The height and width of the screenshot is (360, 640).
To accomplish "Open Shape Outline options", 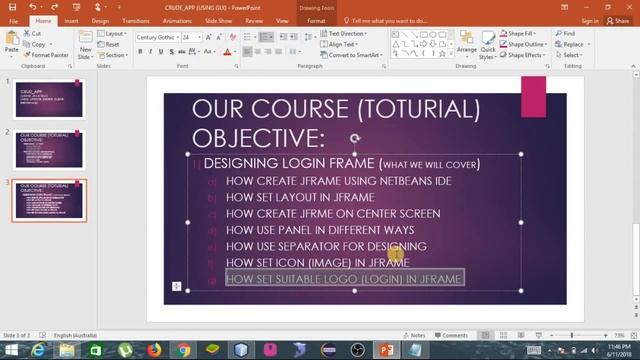I will click(524, 44).
